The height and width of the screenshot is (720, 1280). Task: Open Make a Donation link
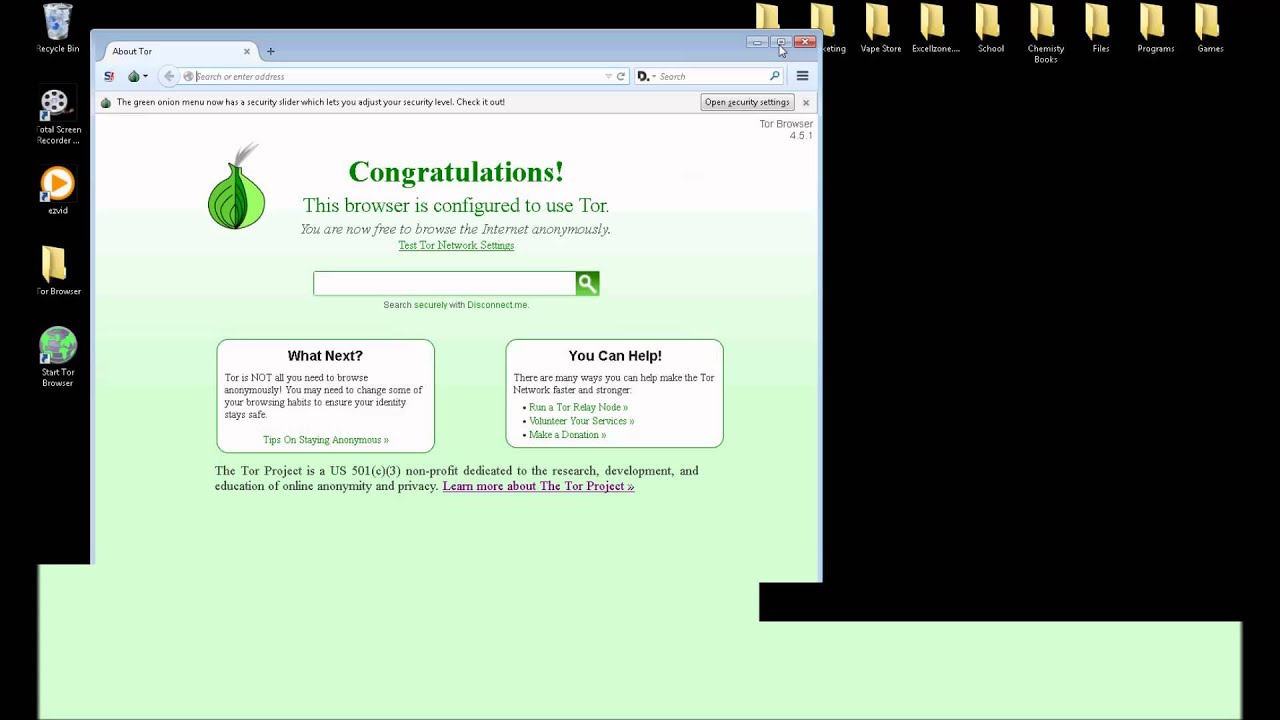[x=567, y=435]
